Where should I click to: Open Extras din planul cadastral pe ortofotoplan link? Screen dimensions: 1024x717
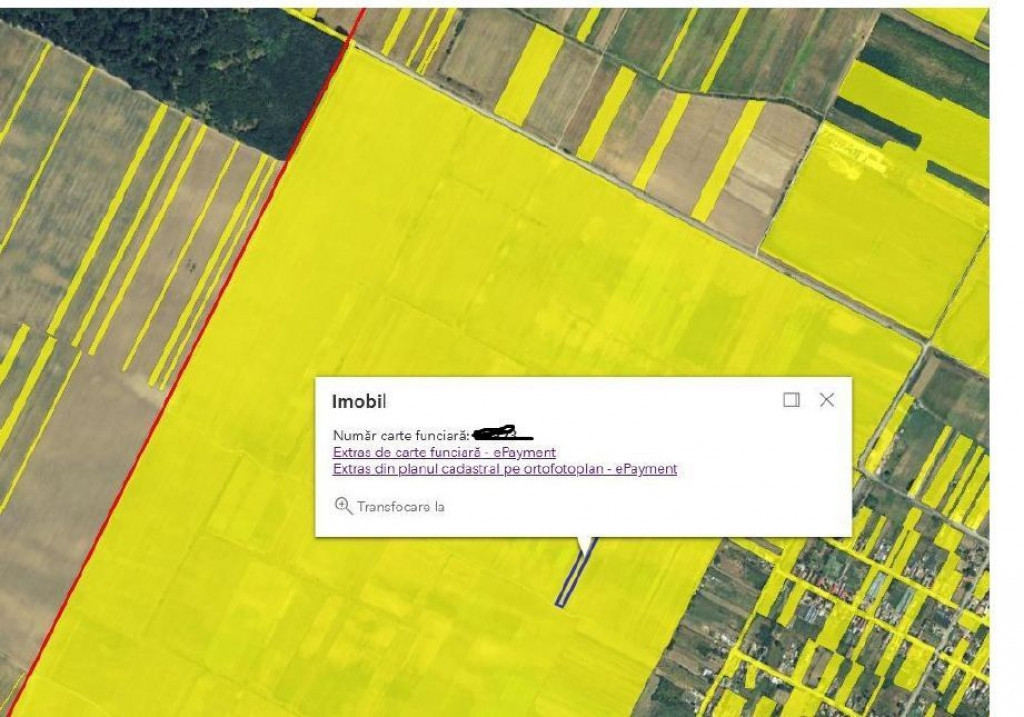504,469
